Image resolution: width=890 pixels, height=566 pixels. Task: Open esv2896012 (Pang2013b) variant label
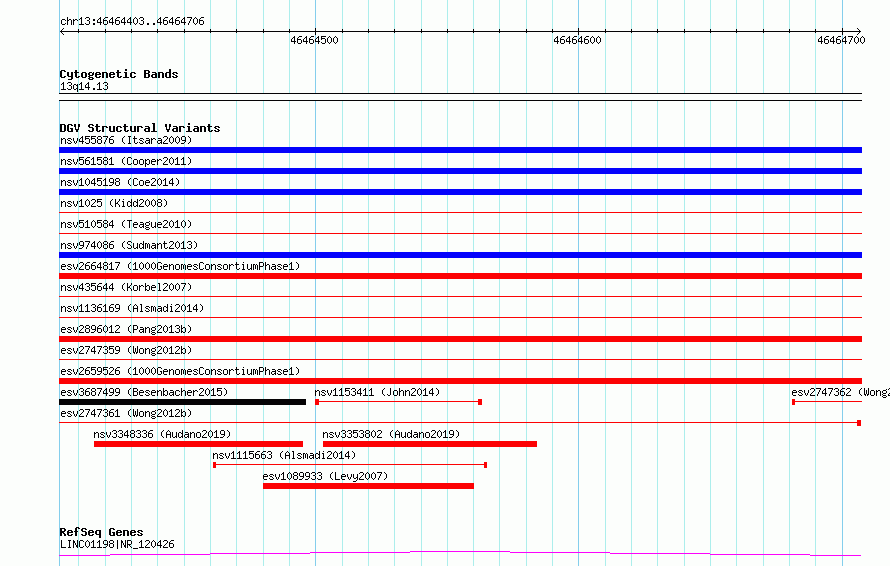(x=126, y=329)
